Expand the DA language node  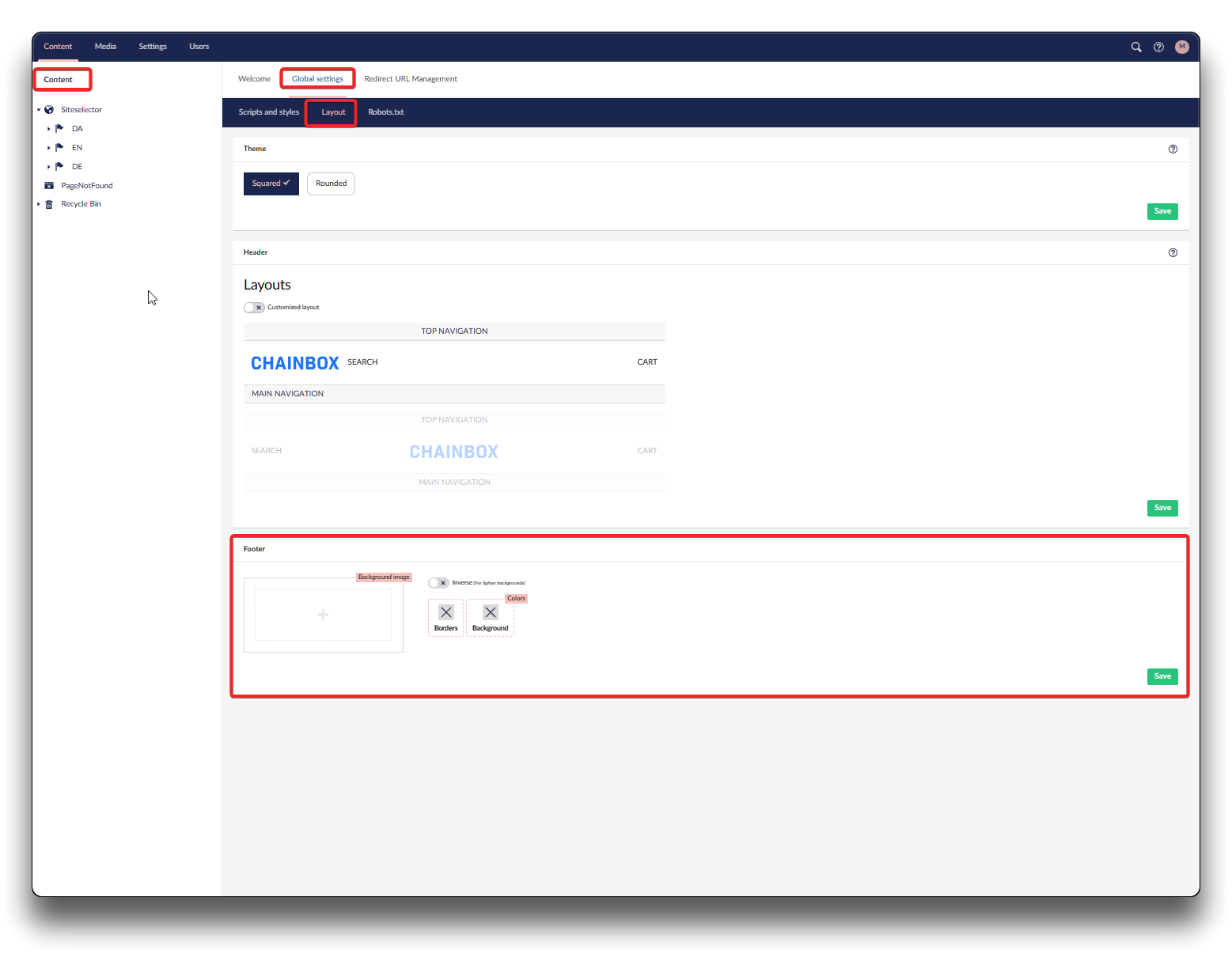[49, 129]
